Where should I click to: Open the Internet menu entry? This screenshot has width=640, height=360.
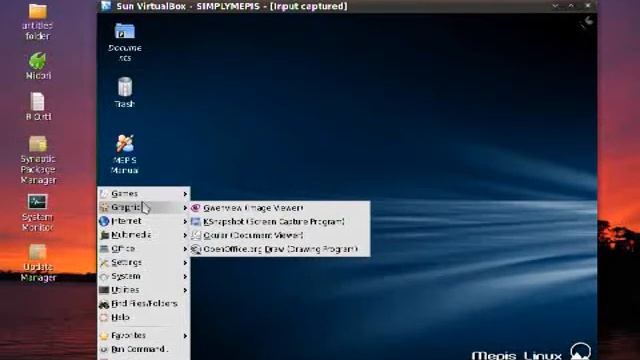pos(144,221)
